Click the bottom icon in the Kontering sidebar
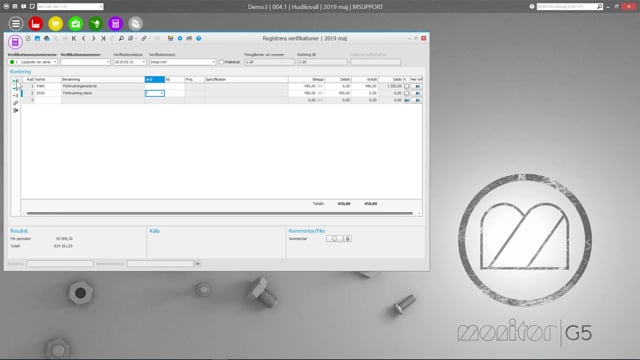 [x=16, y=110]
